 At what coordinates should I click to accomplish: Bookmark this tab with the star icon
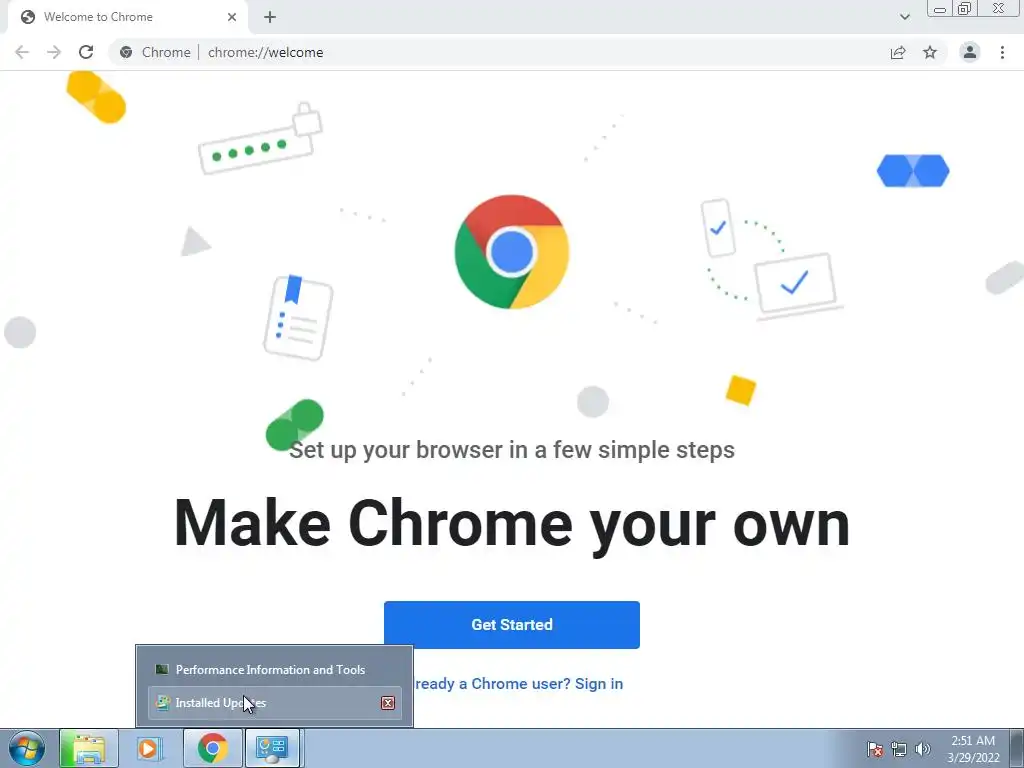930,52
